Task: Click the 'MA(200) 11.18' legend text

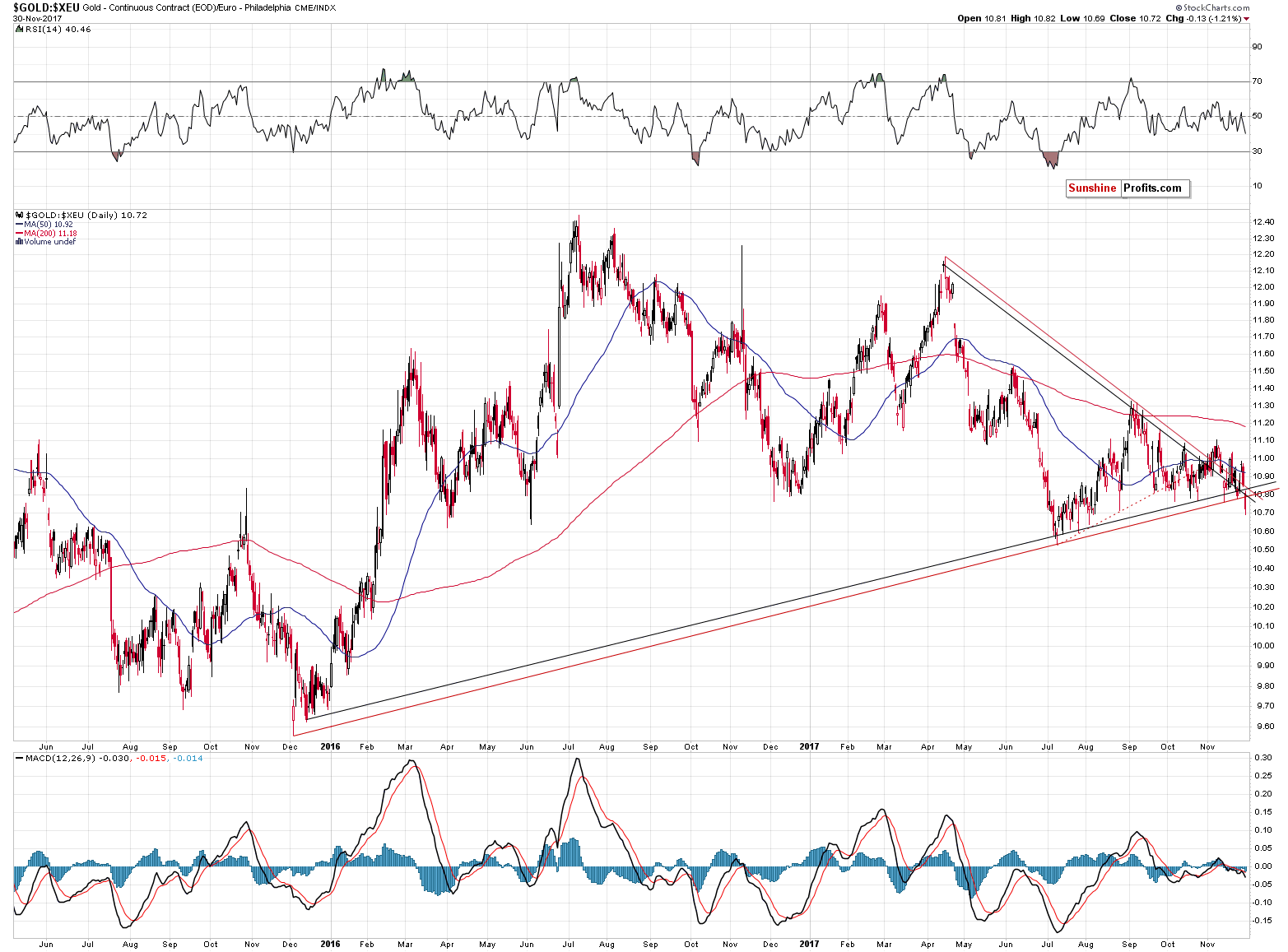Action: [51, 233]
